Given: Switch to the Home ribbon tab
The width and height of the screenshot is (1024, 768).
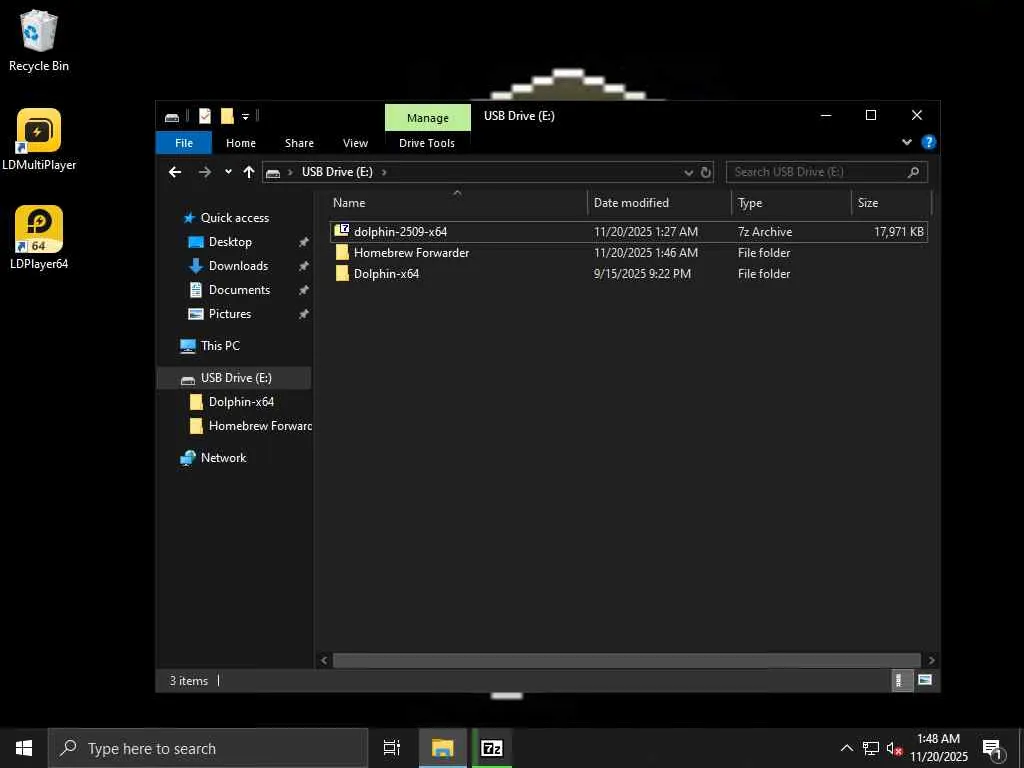Looking at the screenshot, I should (x=240, y=143).
